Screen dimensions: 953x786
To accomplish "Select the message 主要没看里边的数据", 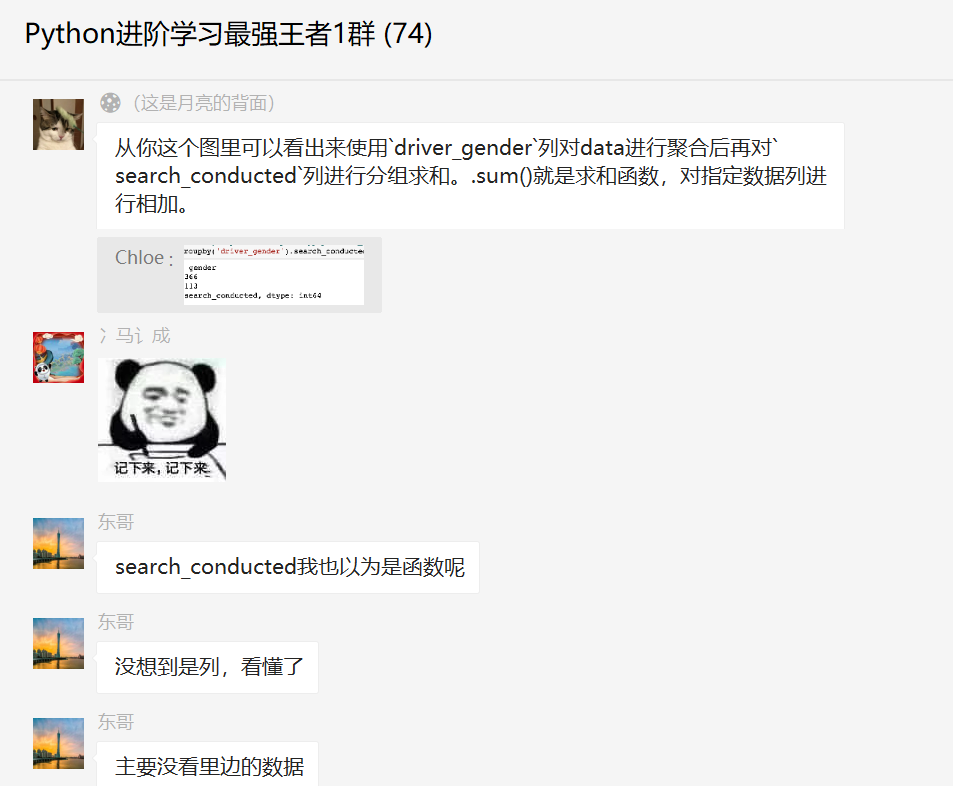I will click(x=208, y=765).
